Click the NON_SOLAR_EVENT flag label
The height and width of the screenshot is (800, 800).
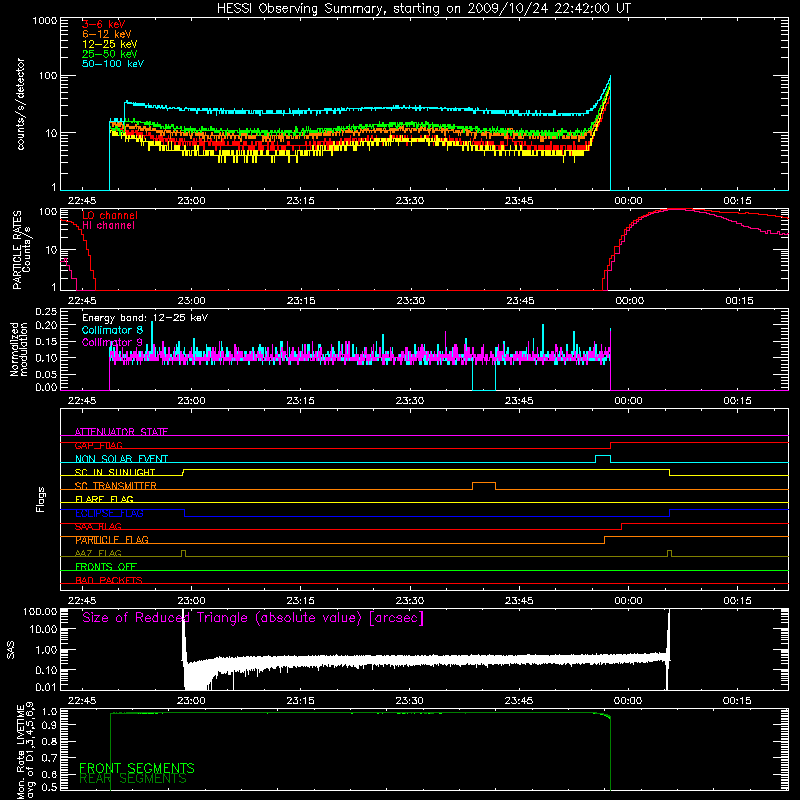(121, 459)
